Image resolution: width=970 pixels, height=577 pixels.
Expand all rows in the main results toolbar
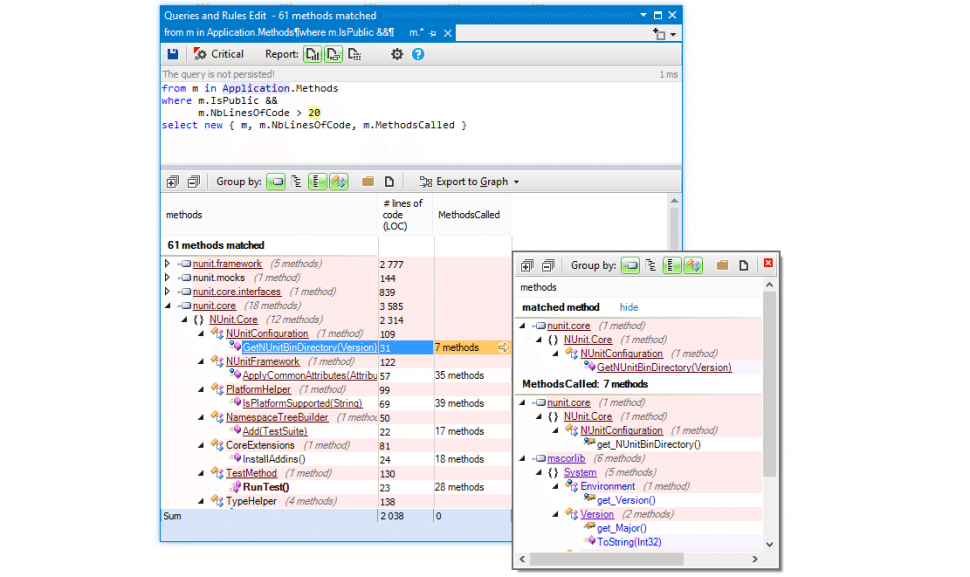pyautogui.click(x=173, y=182)
